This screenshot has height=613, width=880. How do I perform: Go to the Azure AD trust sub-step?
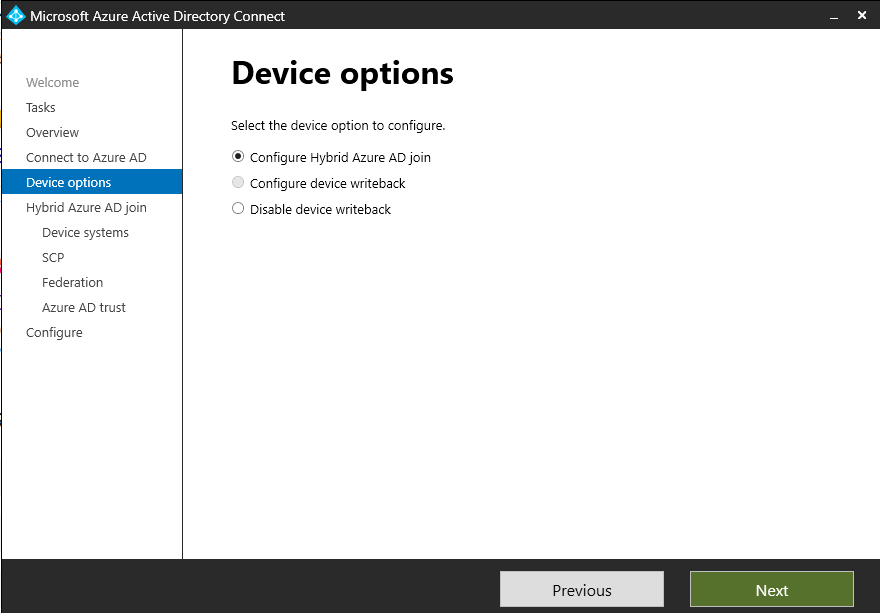tap(84, 308)
